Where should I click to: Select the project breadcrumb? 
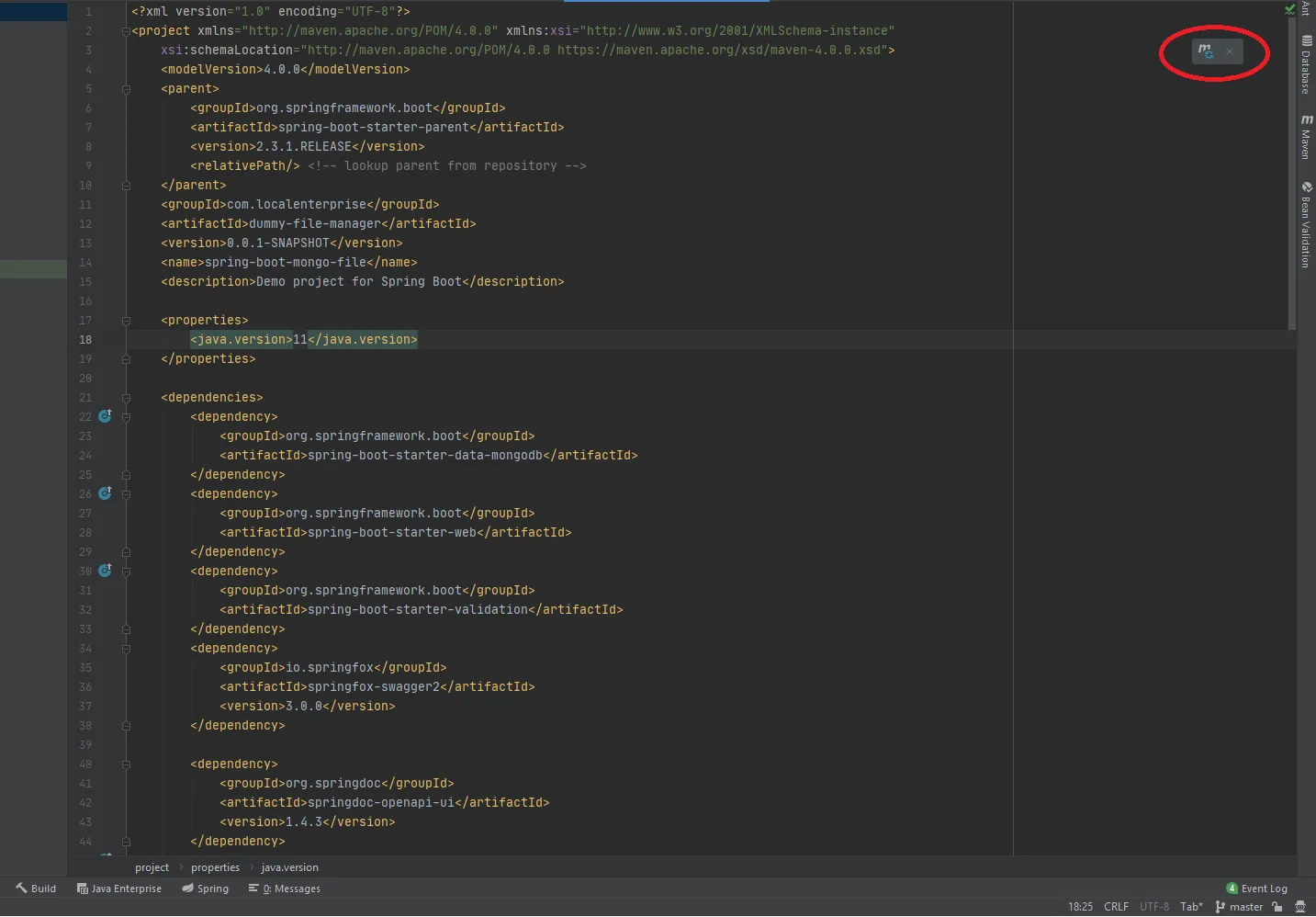coord(152,867)
